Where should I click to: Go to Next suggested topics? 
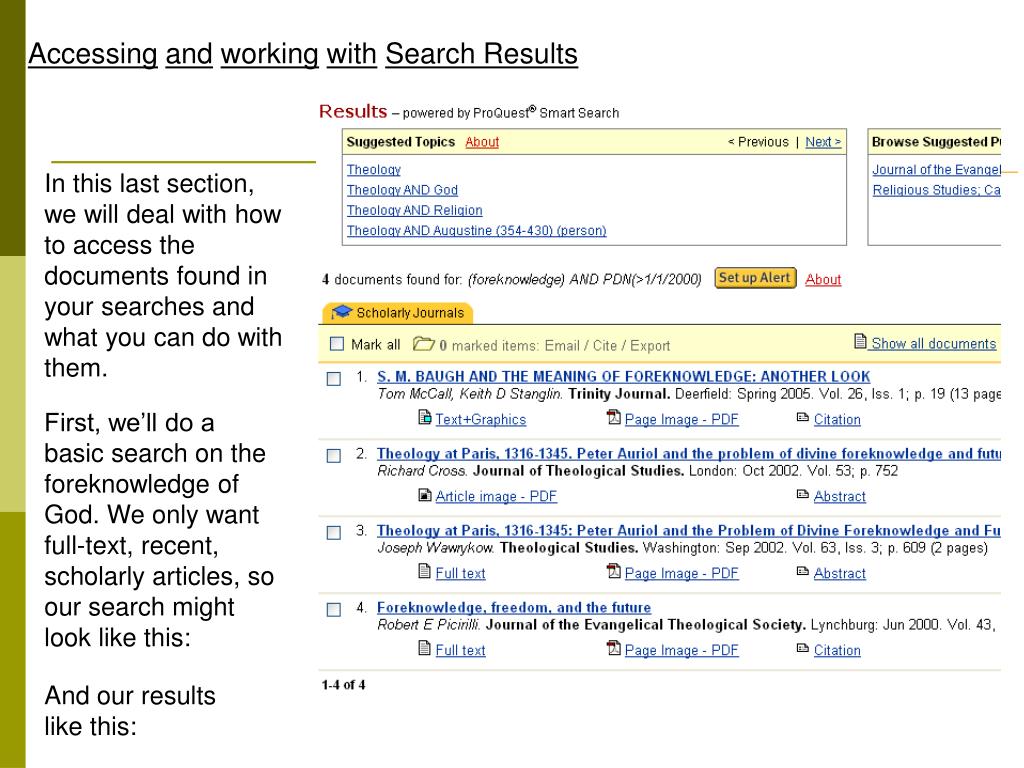pyautogui.click(x=823, y=142)
